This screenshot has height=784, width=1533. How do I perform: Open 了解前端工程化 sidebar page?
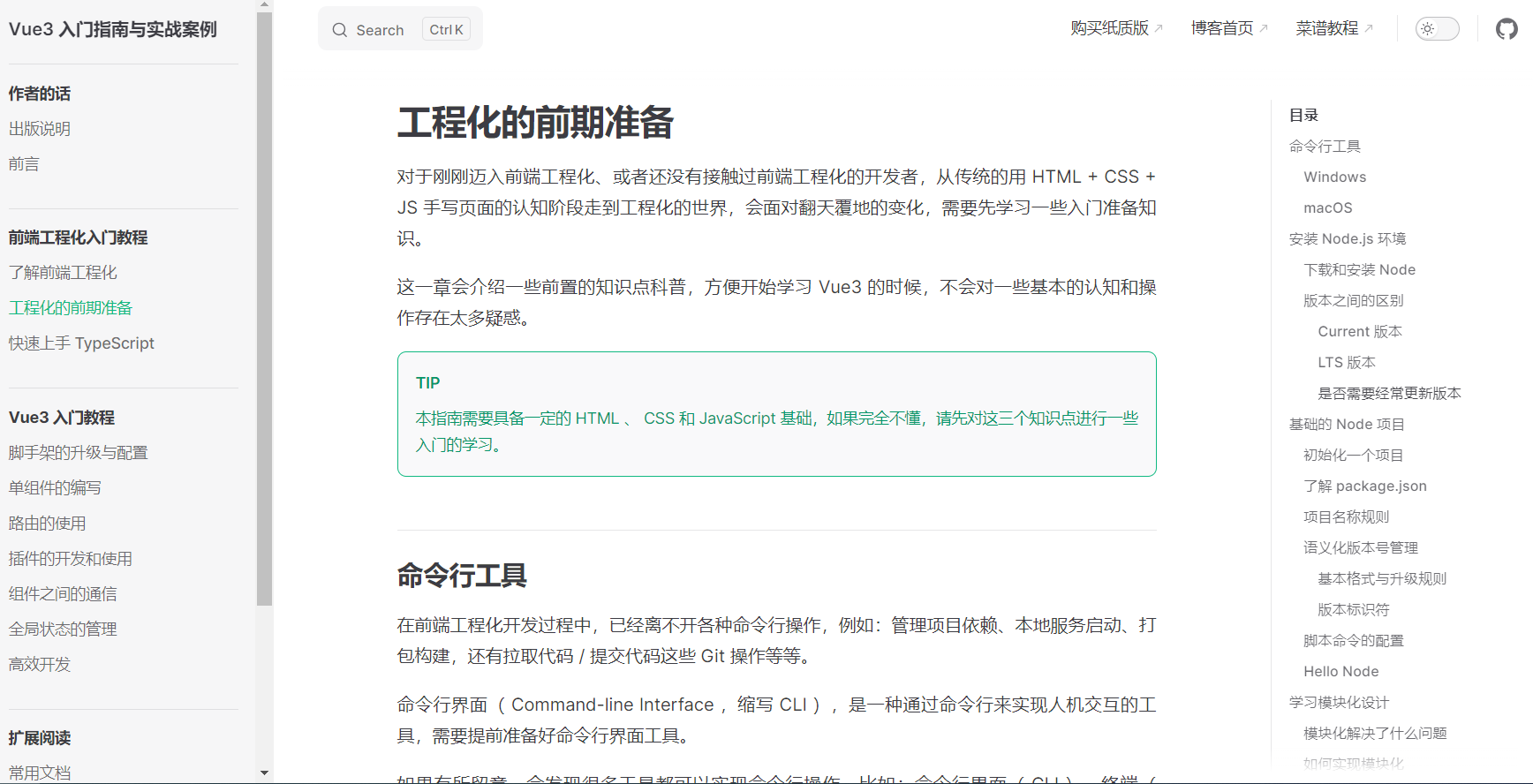click(x=63, y=273)
